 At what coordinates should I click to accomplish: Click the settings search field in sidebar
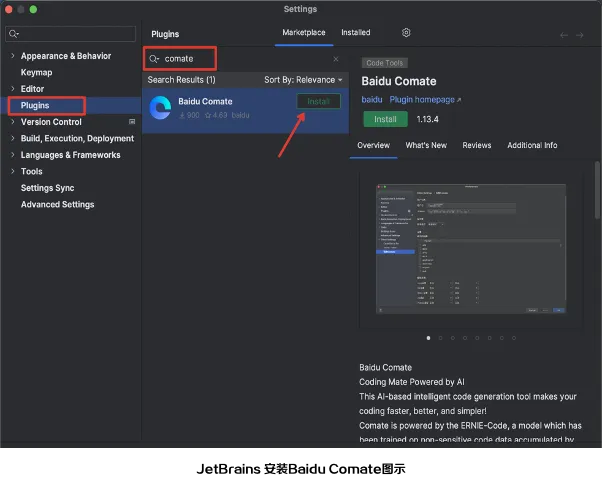click(x=70, y=34)
